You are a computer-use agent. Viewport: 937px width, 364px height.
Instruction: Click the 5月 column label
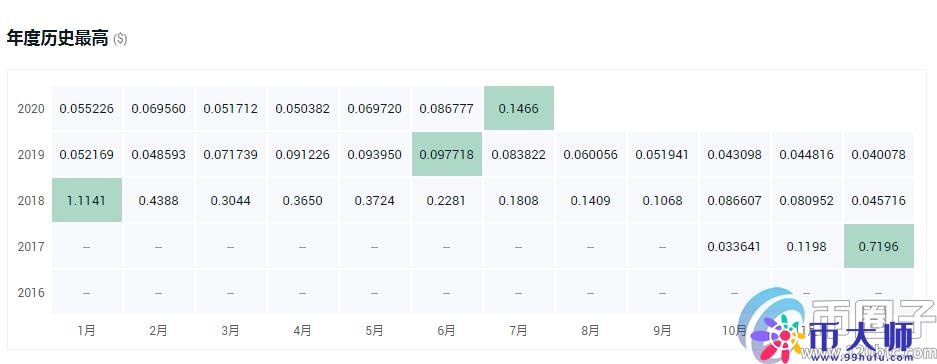375,331
